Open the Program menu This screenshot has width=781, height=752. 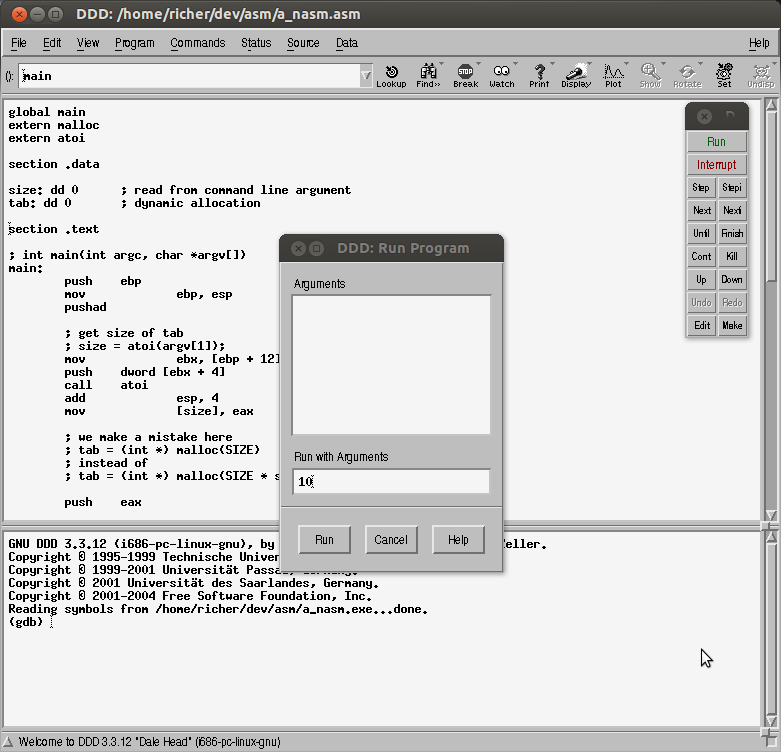pos(134,43)
